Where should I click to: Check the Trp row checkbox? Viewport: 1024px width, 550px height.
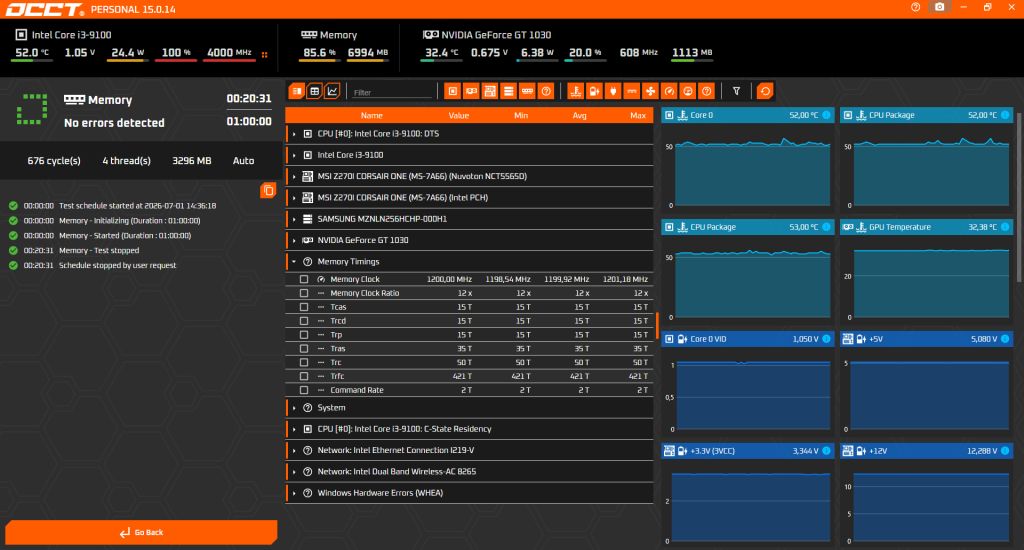[304, 334]
